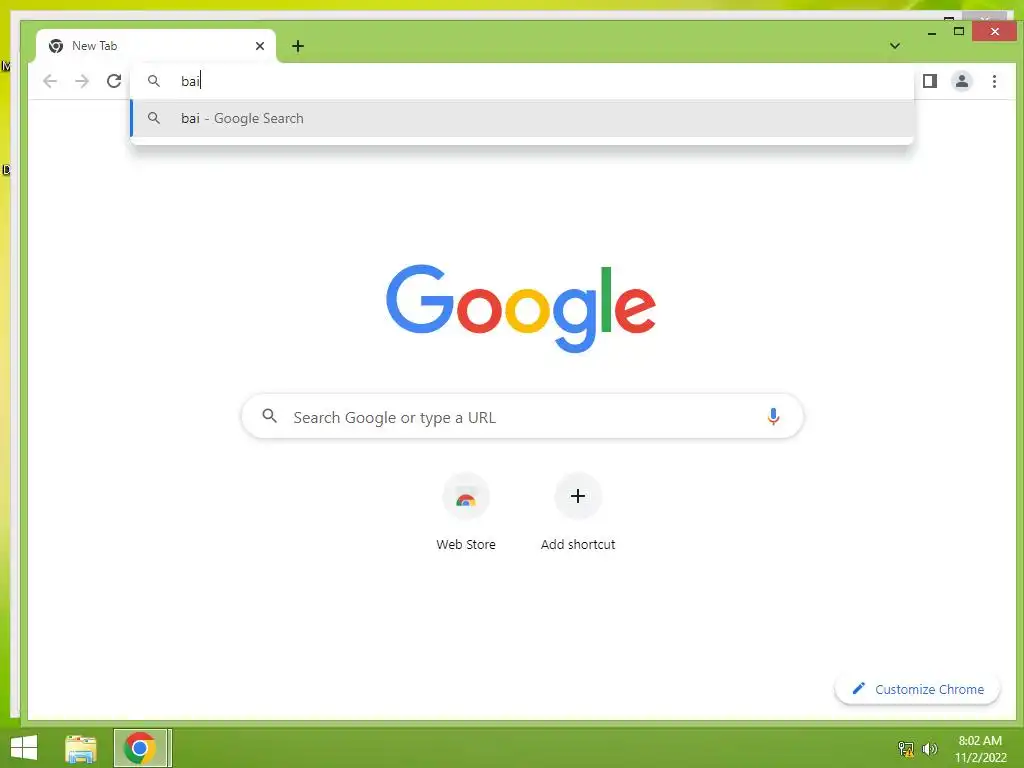Screen dimensions: 1024x768
Task: Click the Forward navigation arrow
Action: pyautogui.click(x=82, y=81)
